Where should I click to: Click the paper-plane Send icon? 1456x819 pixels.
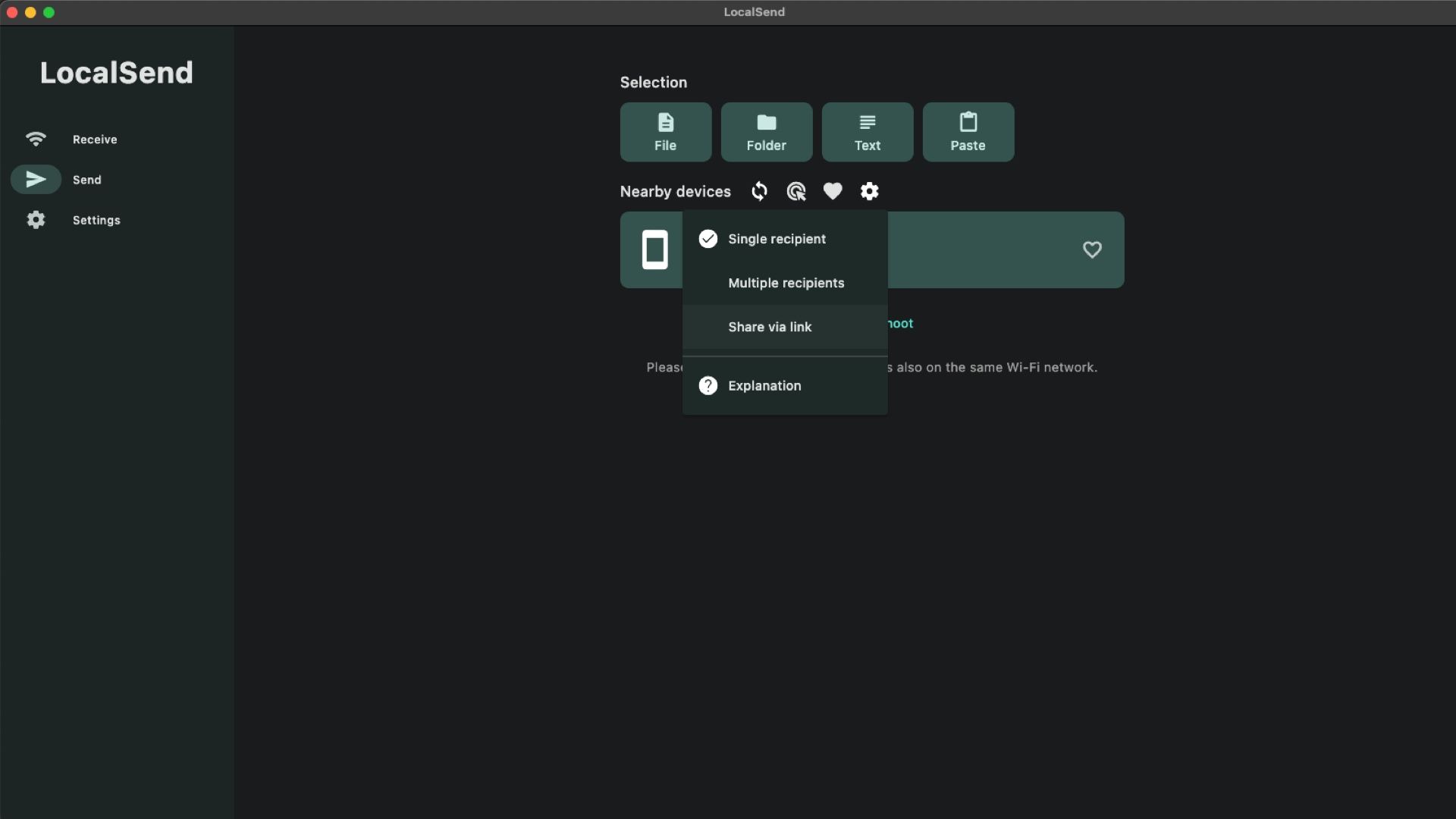(36, 180)
